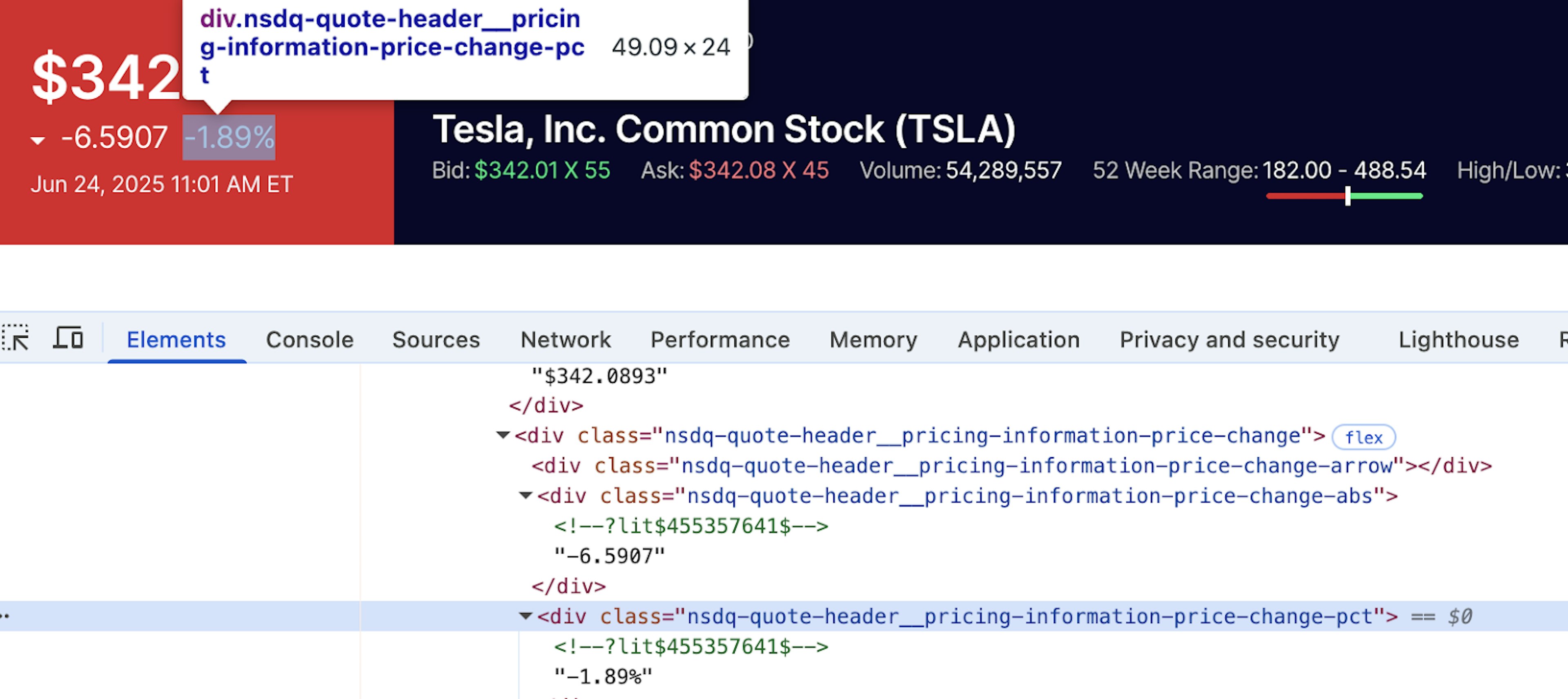1568x699 pixels.
Task: Switch to the Memory tab
Action: [873, 339]
